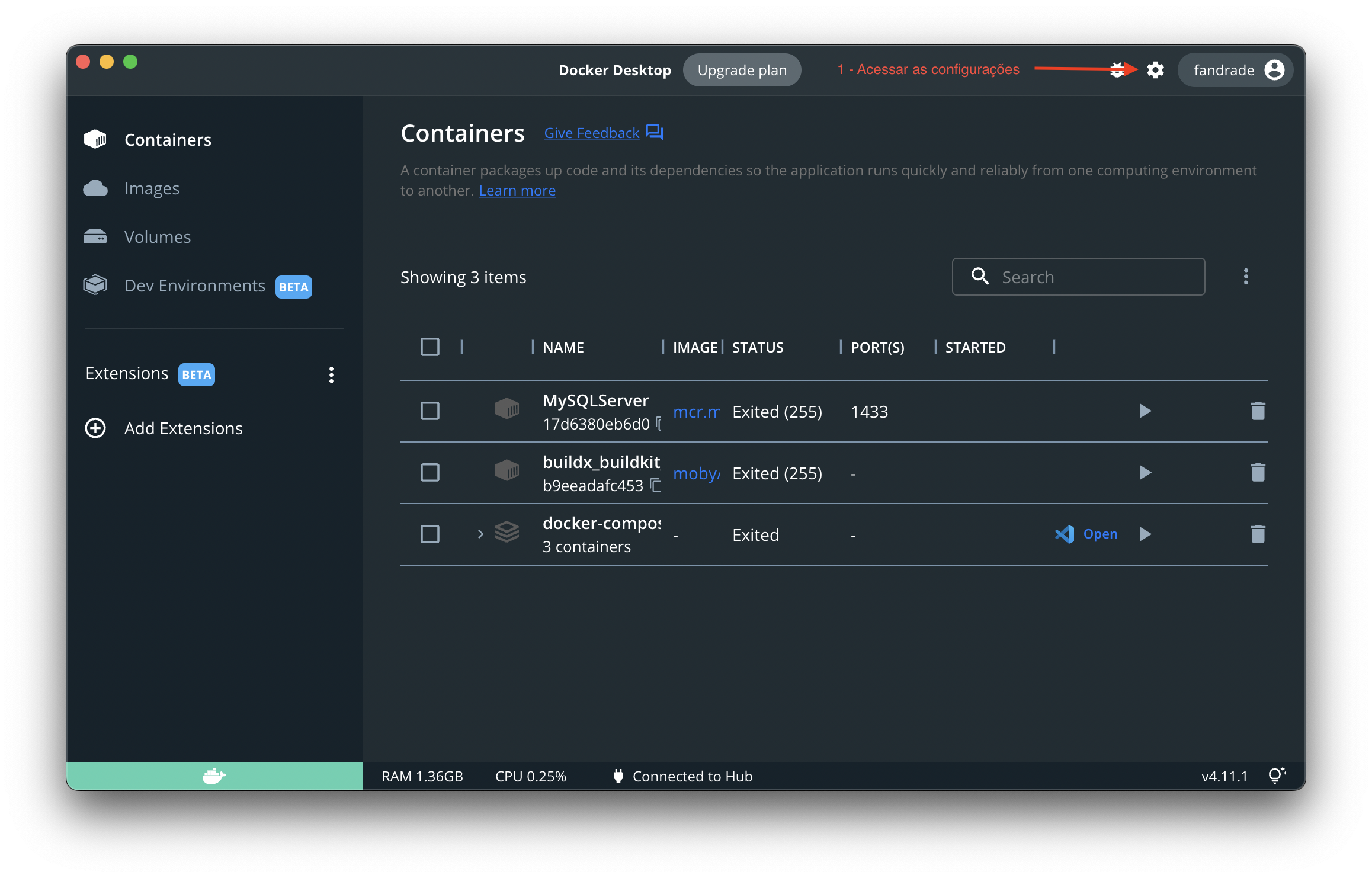Delete the buildx_buildkit container

point(1258,472)
